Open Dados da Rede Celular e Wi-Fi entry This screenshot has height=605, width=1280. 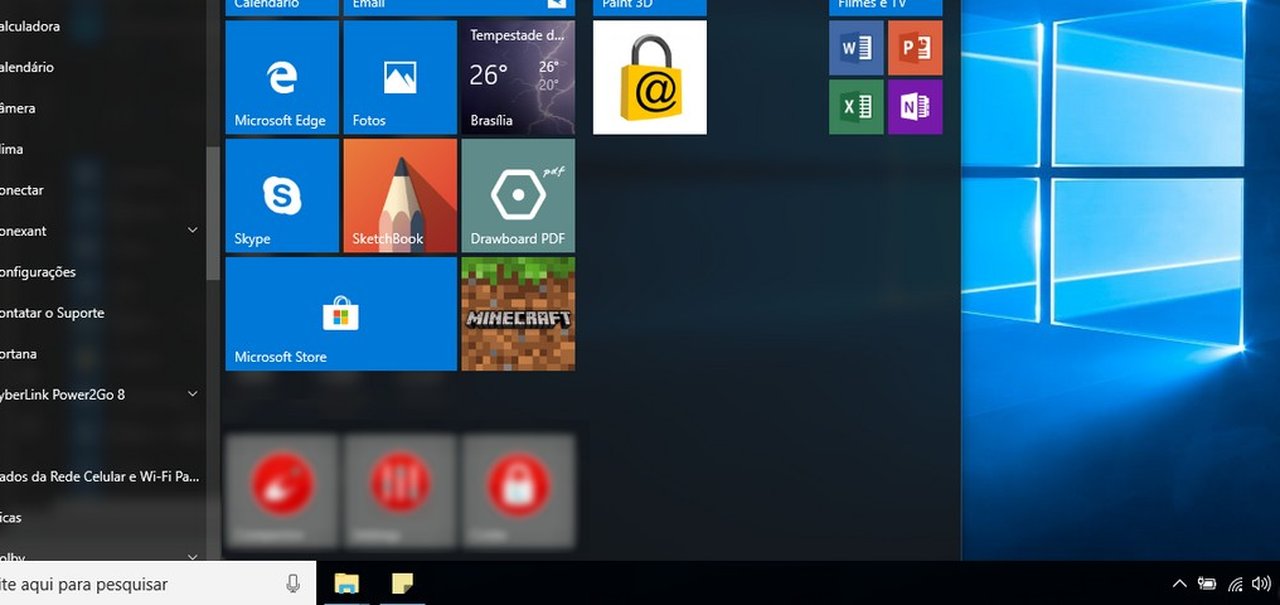(100, 477)
